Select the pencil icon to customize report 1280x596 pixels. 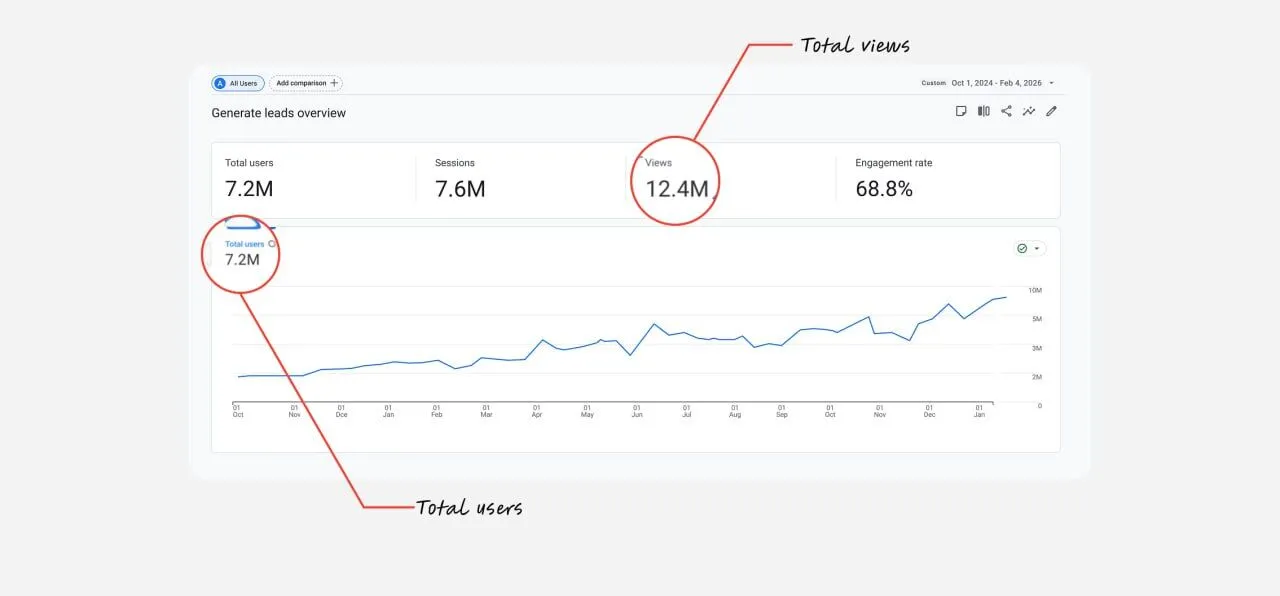tap(1051, 111)
